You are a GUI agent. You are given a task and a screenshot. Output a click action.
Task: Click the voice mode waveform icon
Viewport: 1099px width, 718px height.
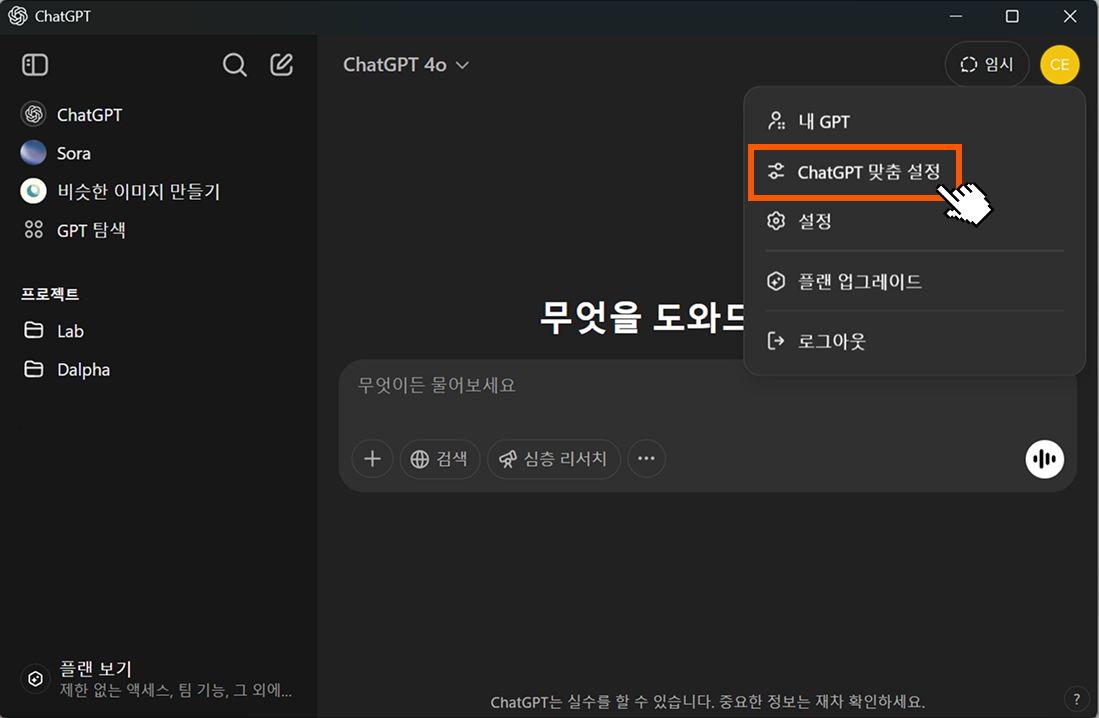coord(1044,459)
